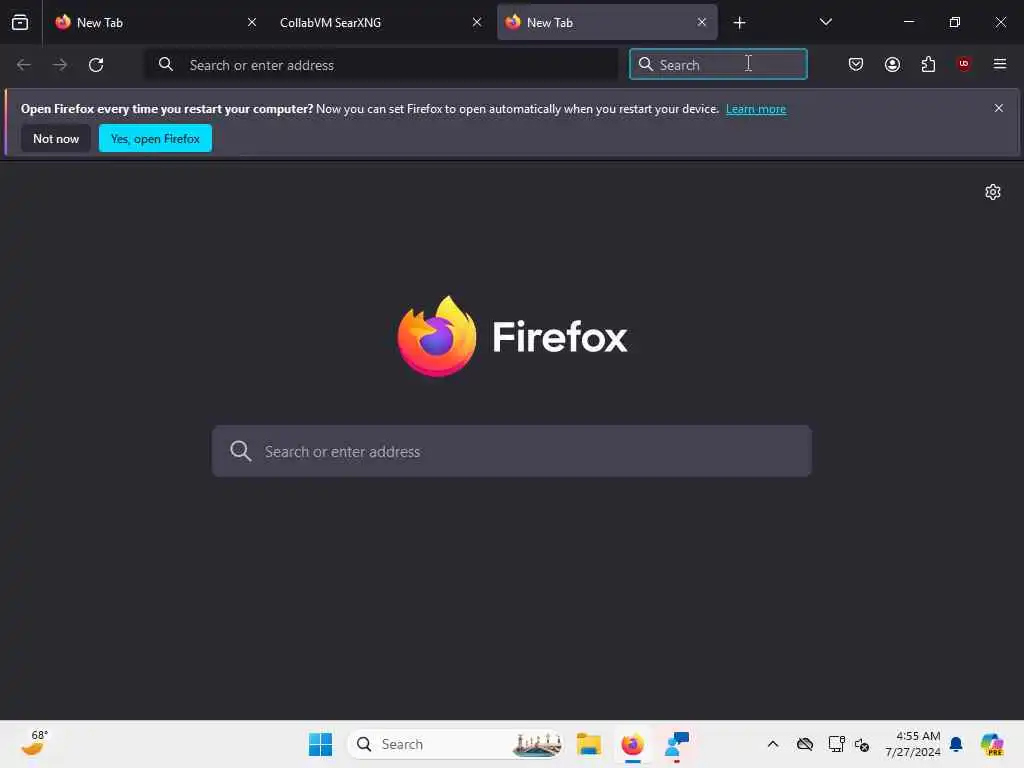Open the taskbar weather widget
The image size is (1024, 768).
tap(34, 744)
